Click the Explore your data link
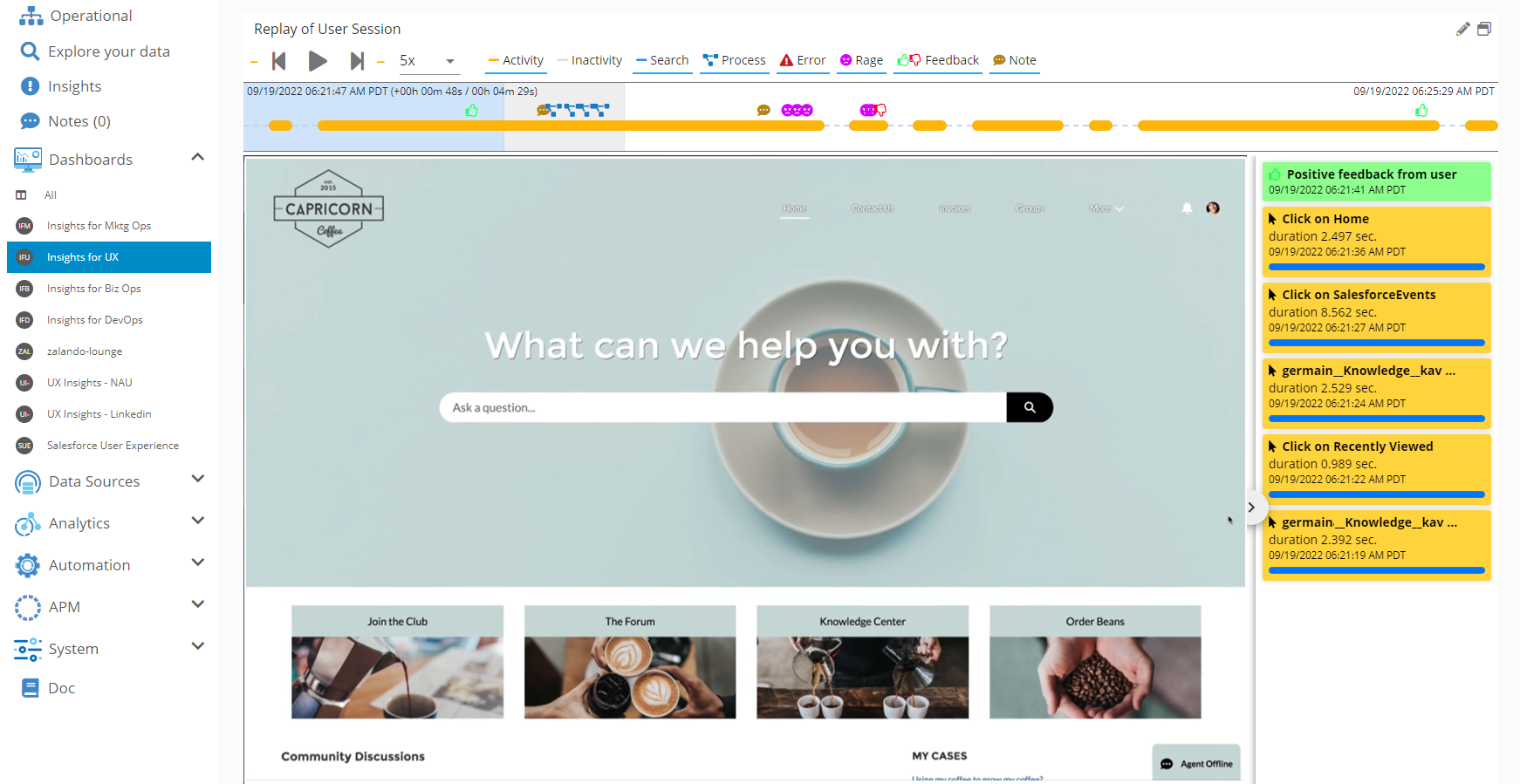 pos(109,51)
